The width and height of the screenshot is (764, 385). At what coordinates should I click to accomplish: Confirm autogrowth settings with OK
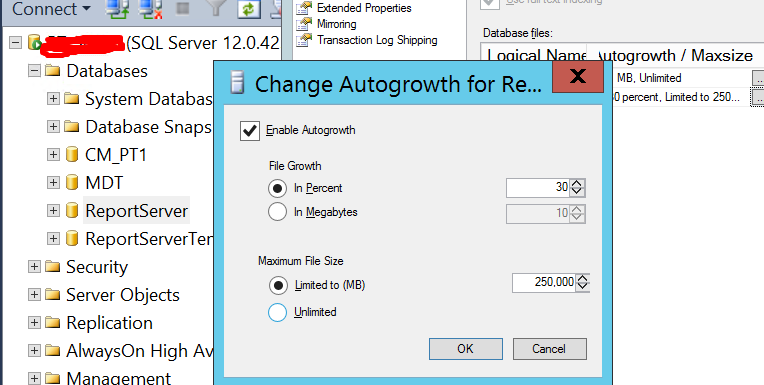point(465,349)
